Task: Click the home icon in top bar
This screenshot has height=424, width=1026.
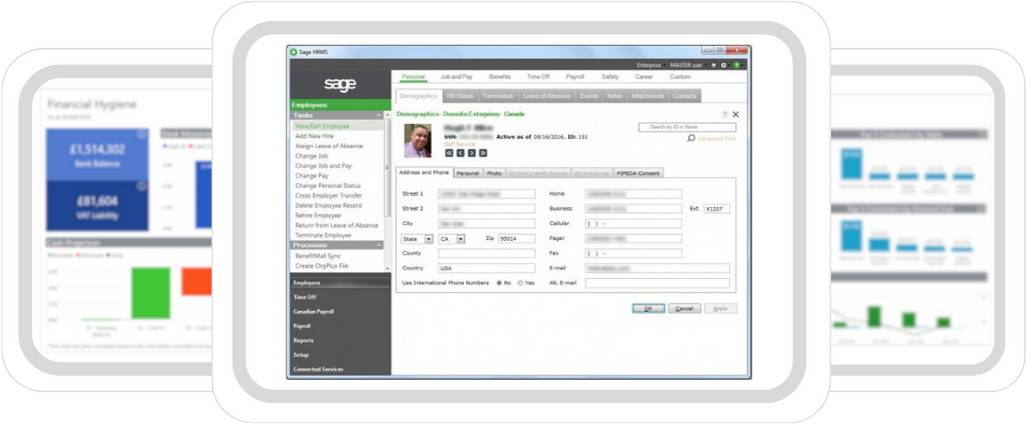Action: (x=712, y=65)
